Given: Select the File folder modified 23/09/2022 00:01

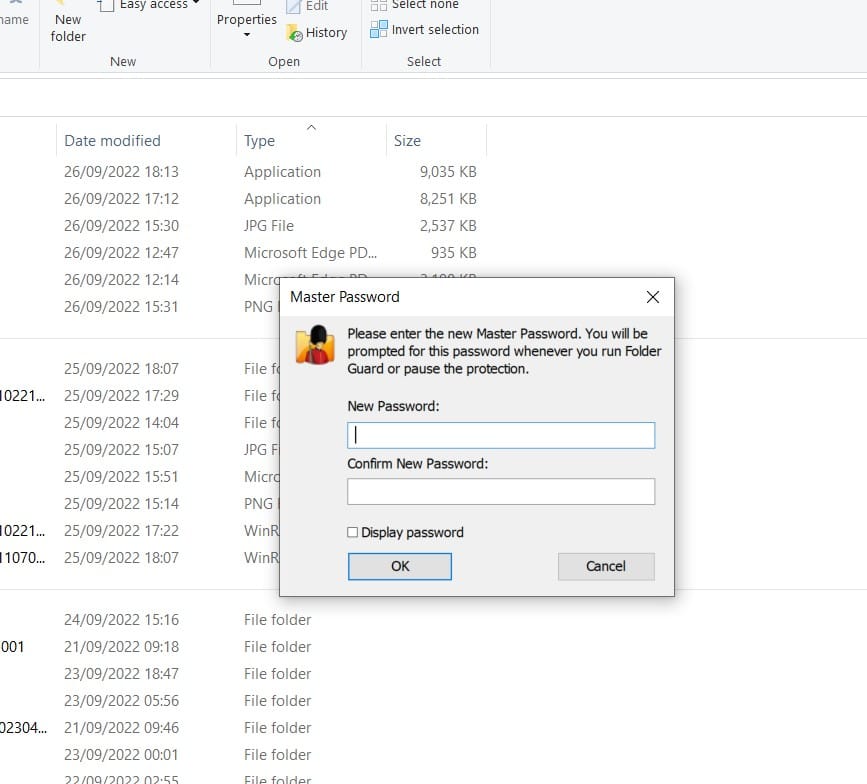Looking at the screenshot, I should pos(243,755).
